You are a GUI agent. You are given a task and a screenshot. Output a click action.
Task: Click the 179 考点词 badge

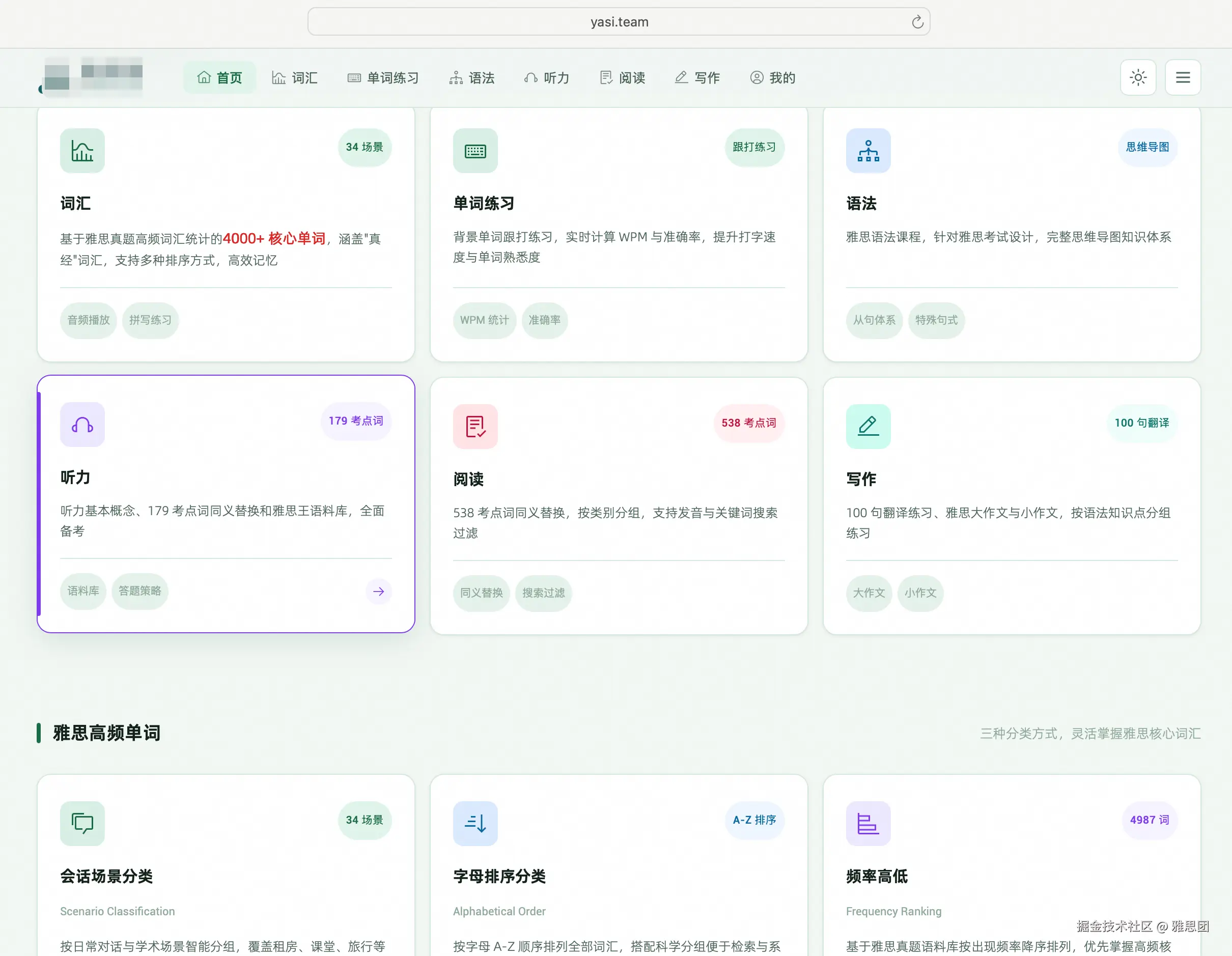[356, 421]
